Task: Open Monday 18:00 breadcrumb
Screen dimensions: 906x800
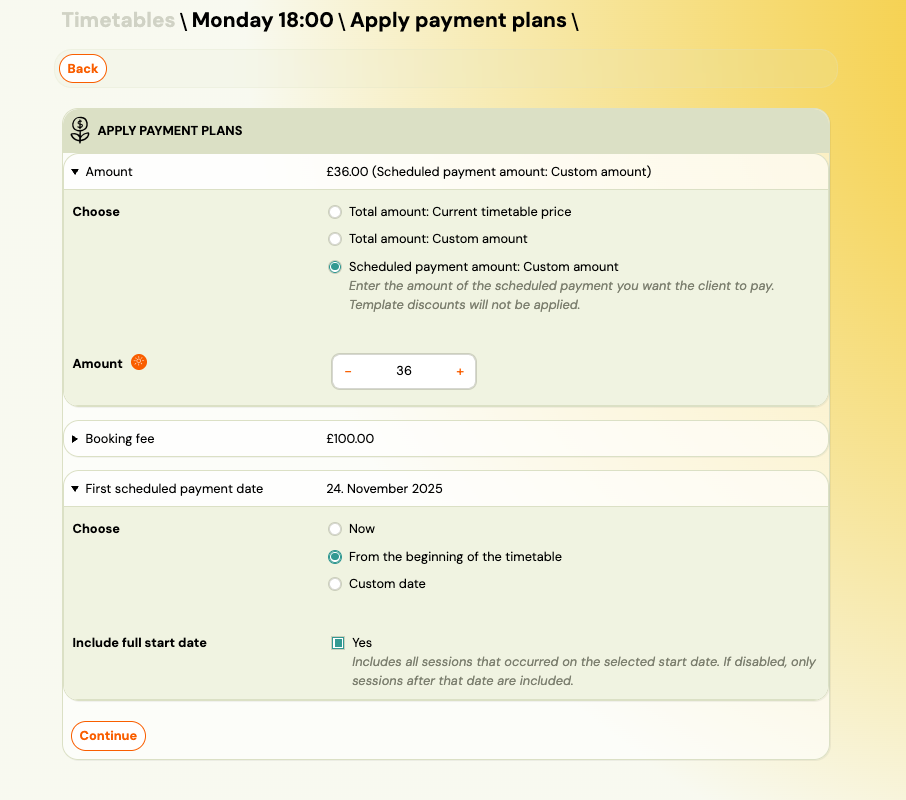Action: pyautogui.click(x=262, y=20)
